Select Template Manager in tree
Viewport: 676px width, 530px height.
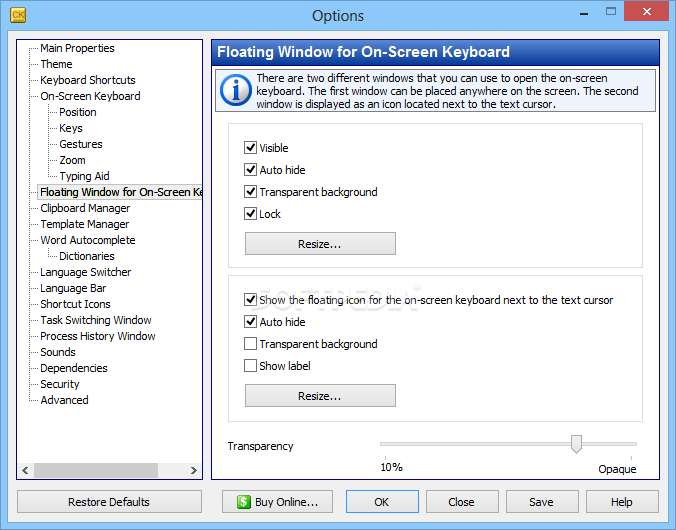pyautogui.click(x=84, y=224)
